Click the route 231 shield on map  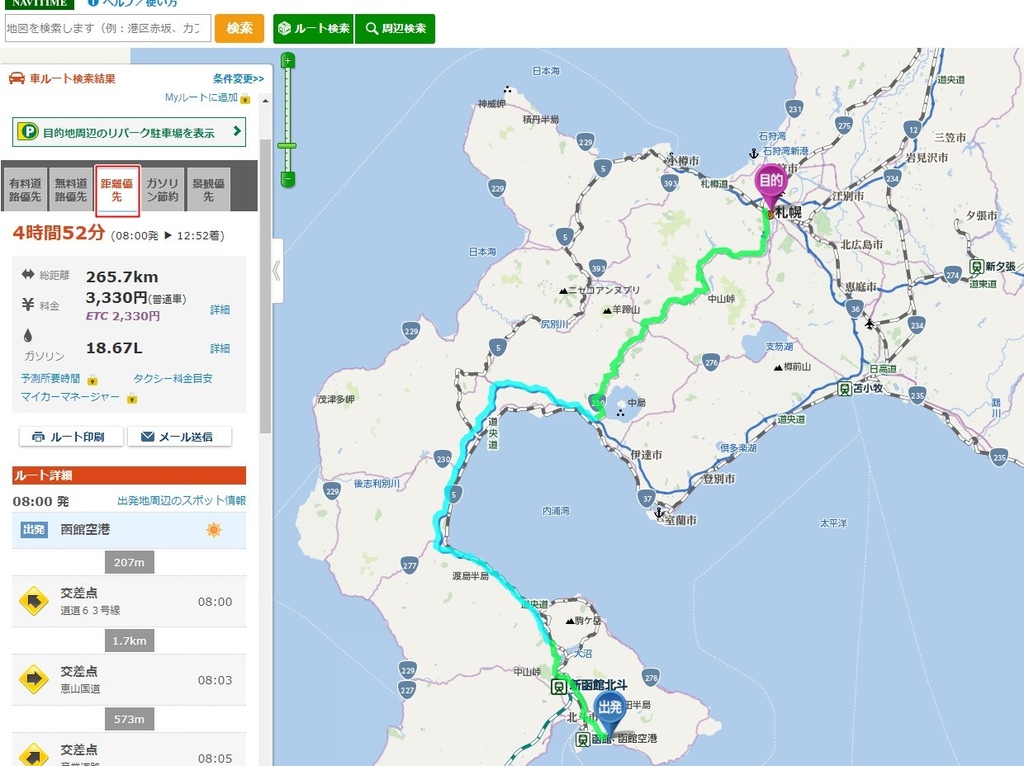794,109
